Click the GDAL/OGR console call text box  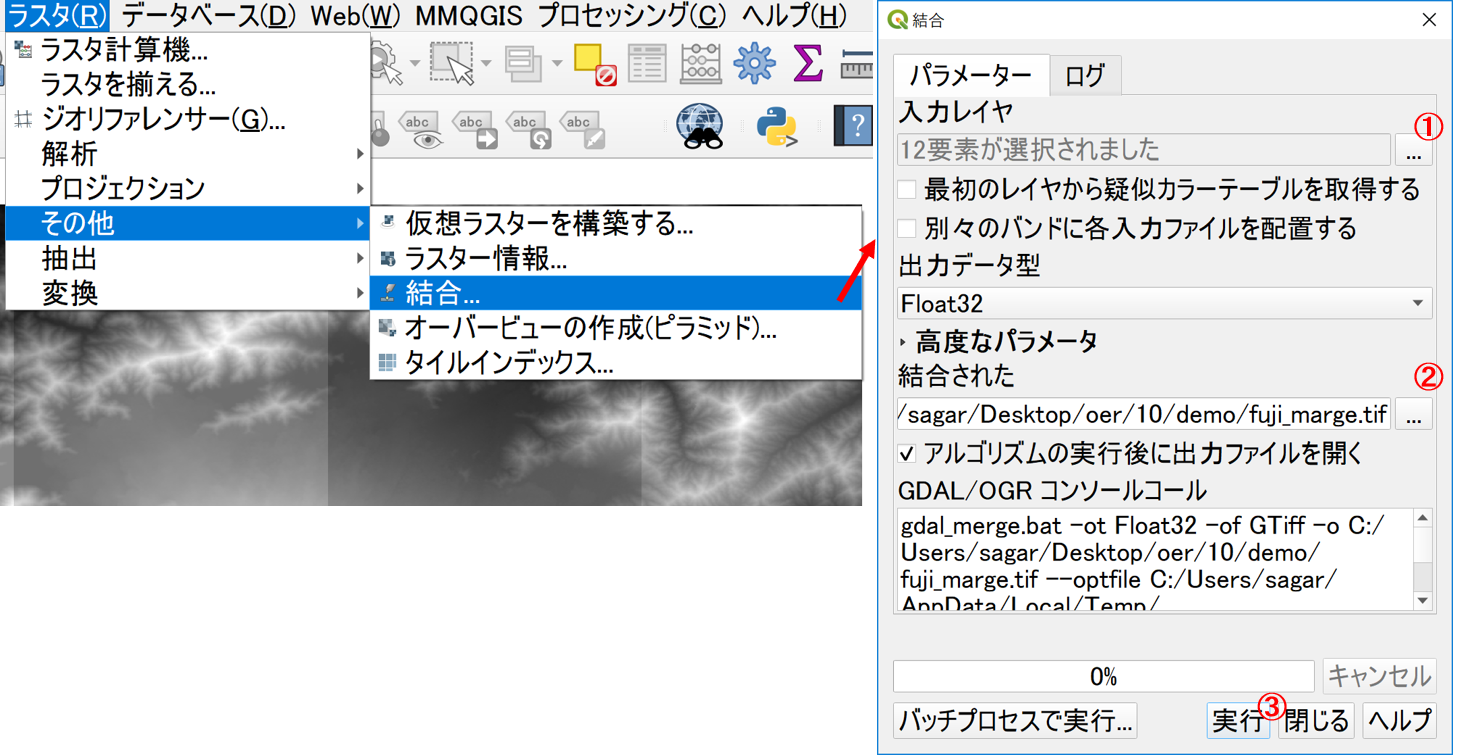coord(1155,559)
